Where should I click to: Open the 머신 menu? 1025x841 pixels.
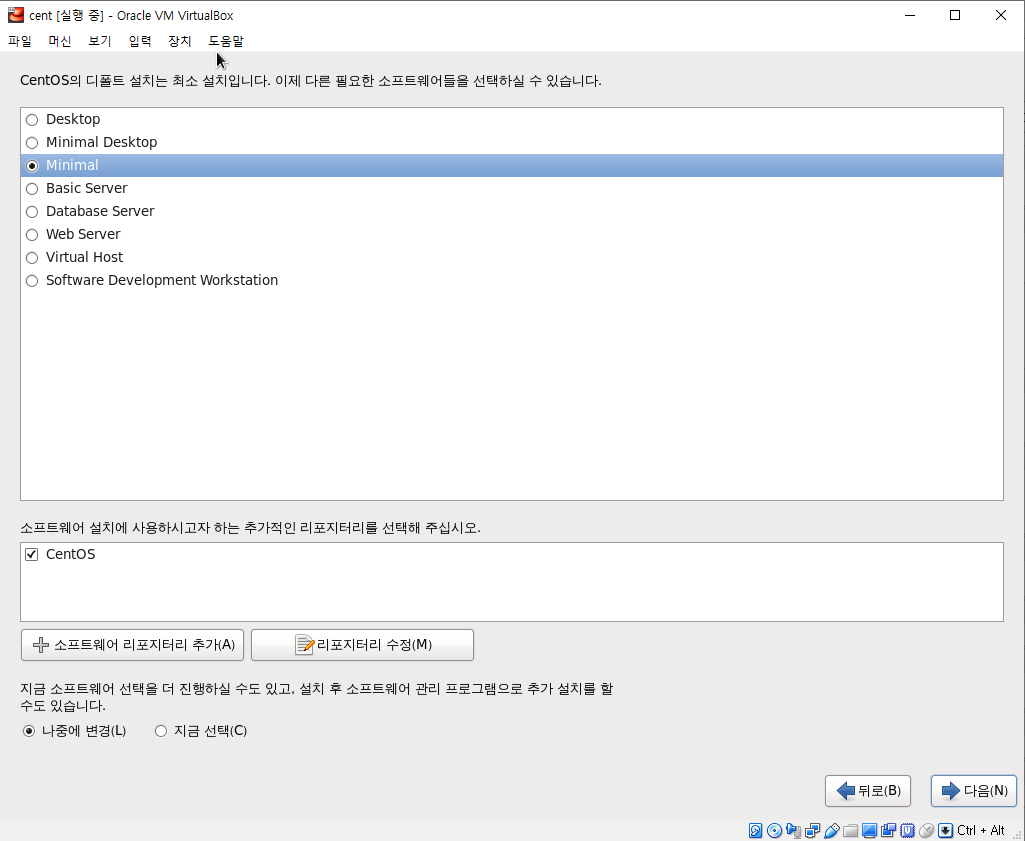(x=59, y=41)
